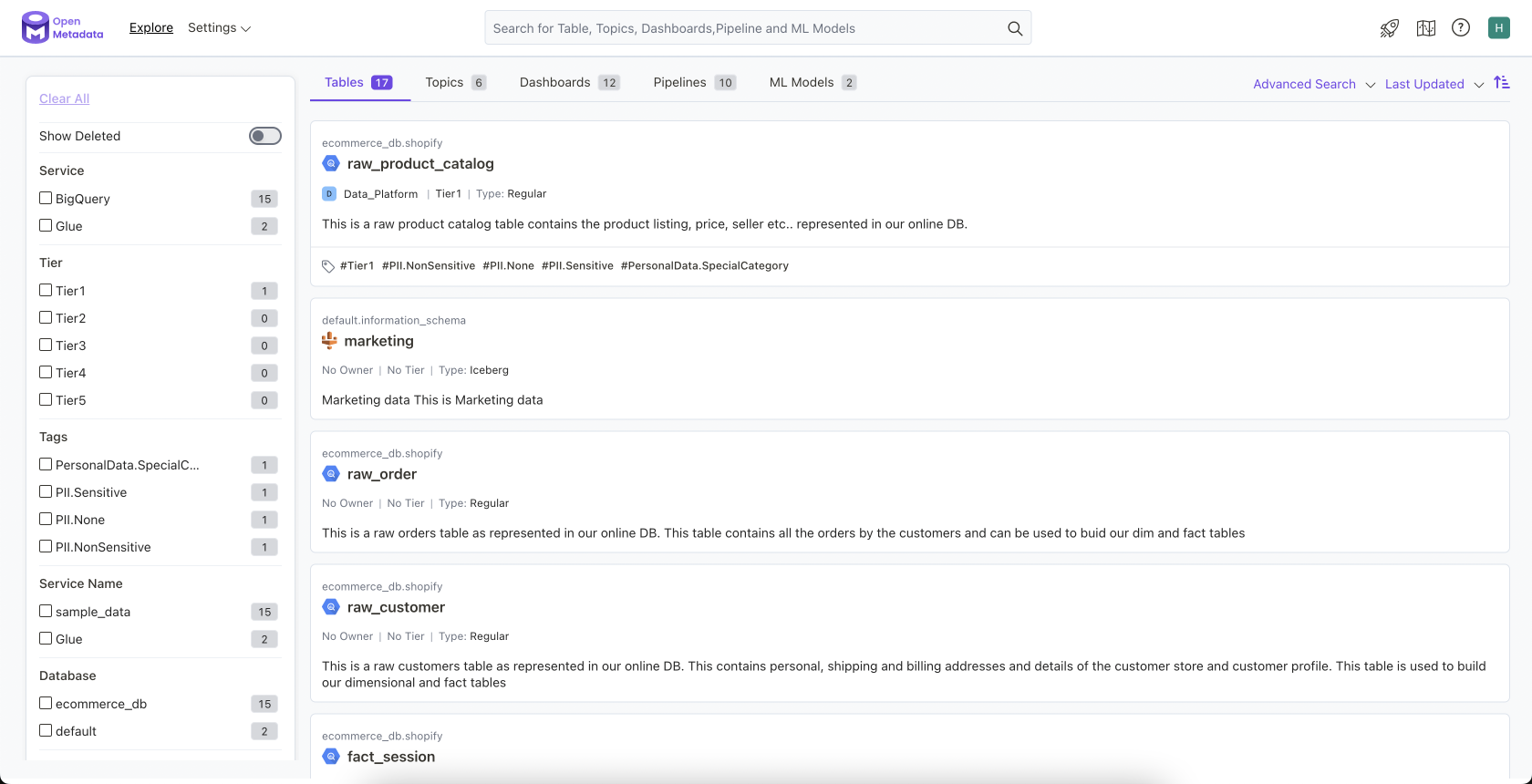Click BigQuery icon next to fact_session
The image size is (1532, 784).
(x=331, y=757)
